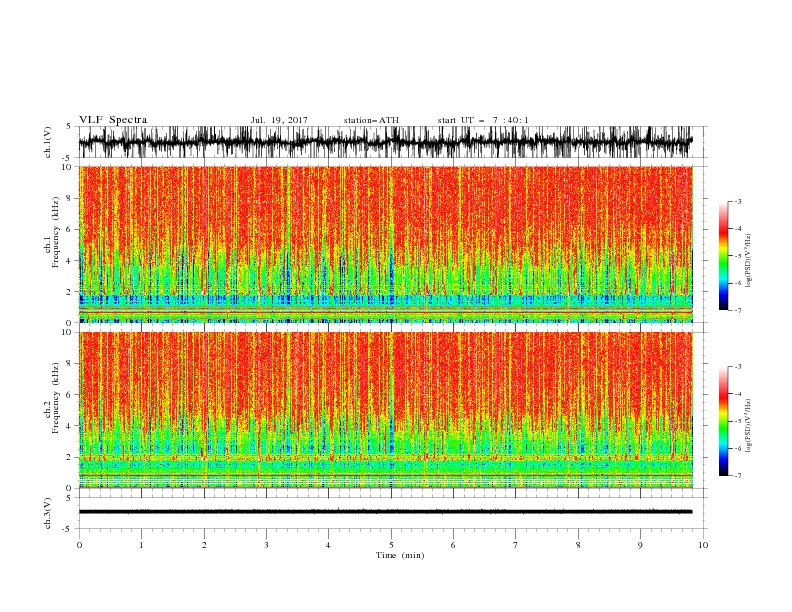Click the '7' tick on the time axis

coord(516,545)
